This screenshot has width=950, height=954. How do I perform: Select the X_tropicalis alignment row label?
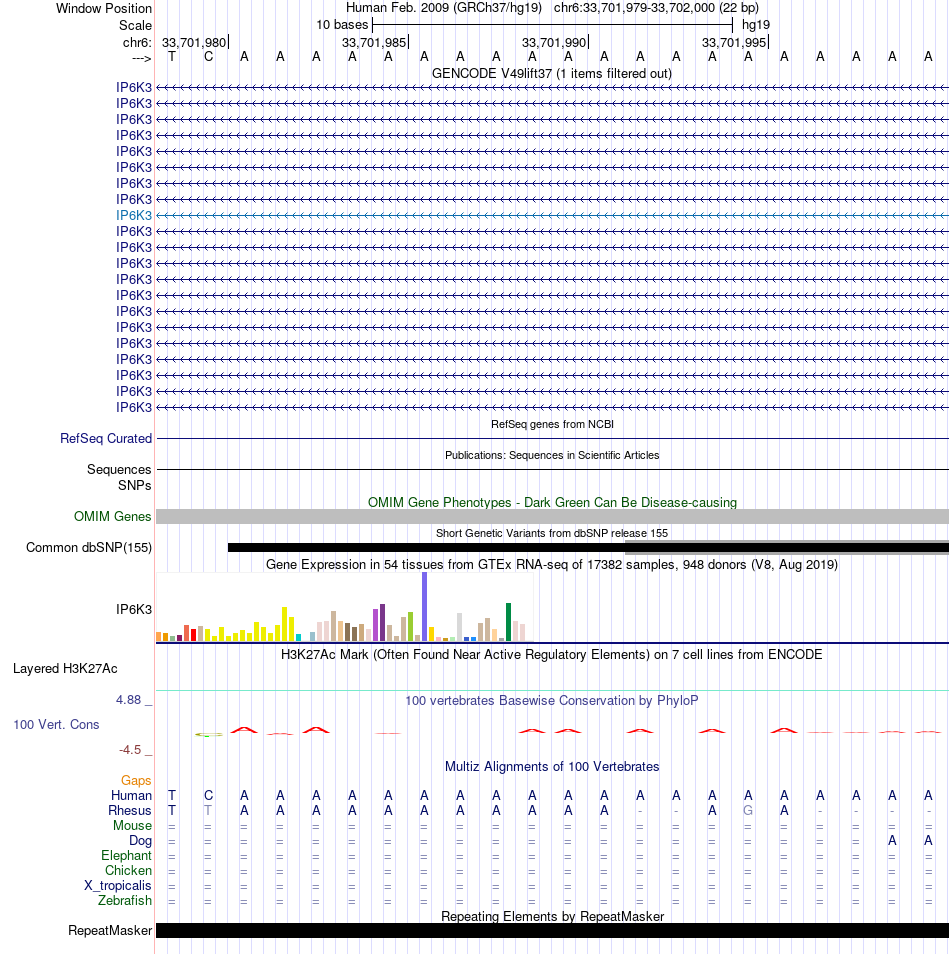117,886
